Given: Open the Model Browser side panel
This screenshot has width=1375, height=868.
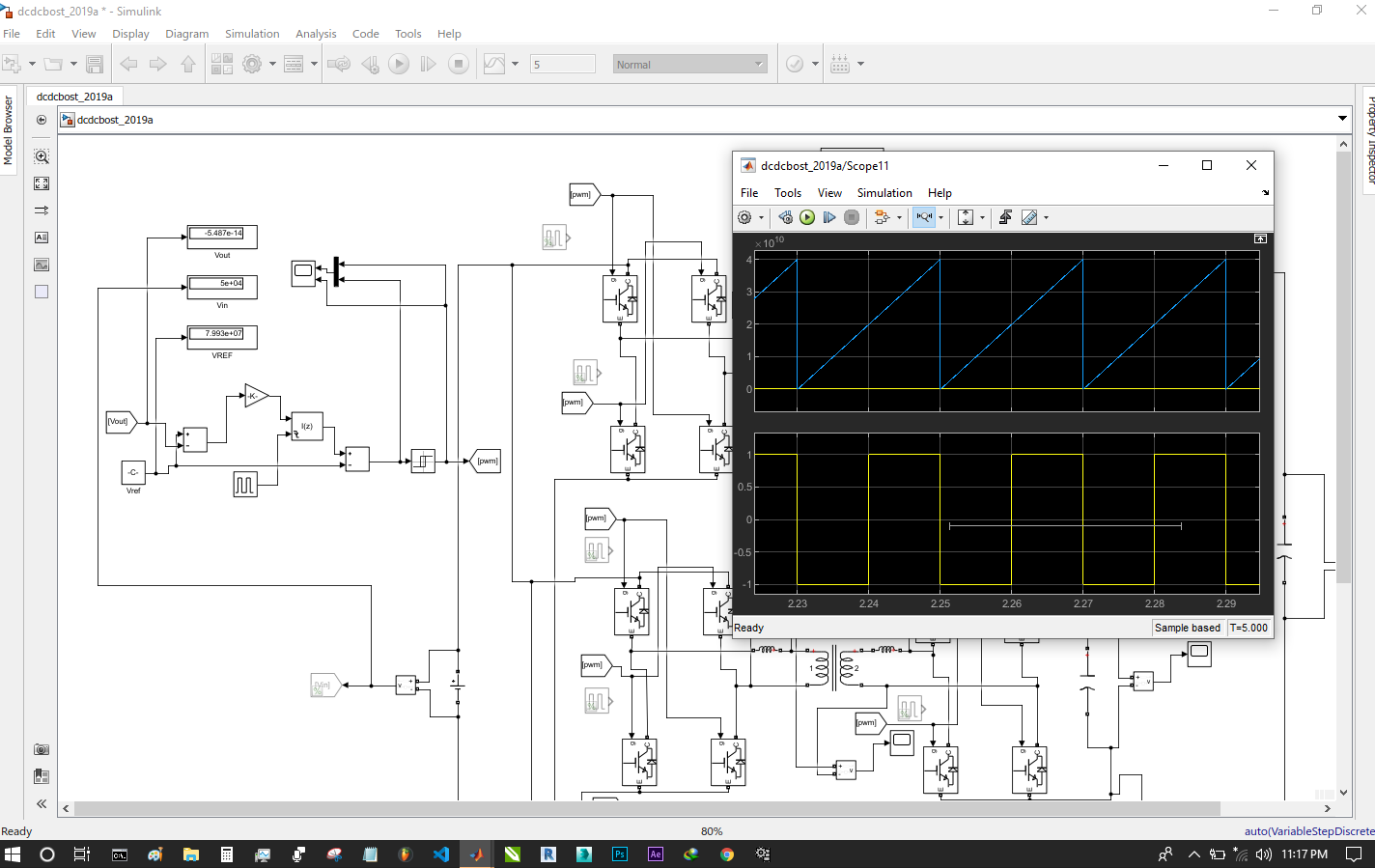Looking at the screenshot, I should coord(9,130).
